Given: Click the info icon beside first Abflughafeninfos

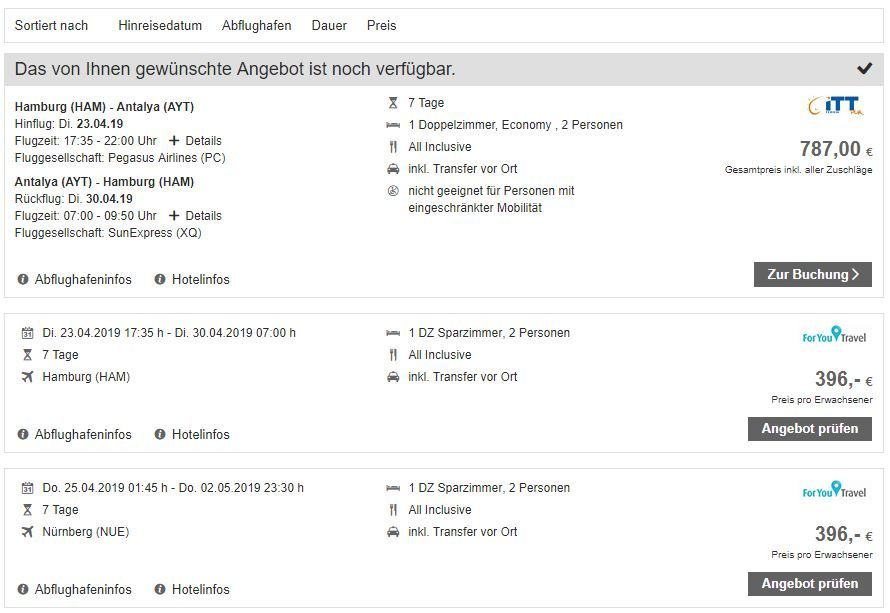Looking at the screenshot, I should [23, 280].
